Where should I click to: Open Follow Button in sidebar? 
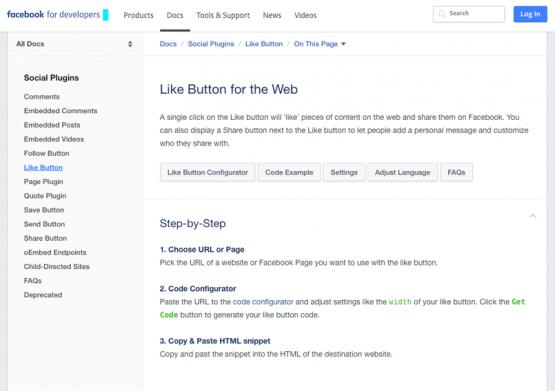click(47, 153)
